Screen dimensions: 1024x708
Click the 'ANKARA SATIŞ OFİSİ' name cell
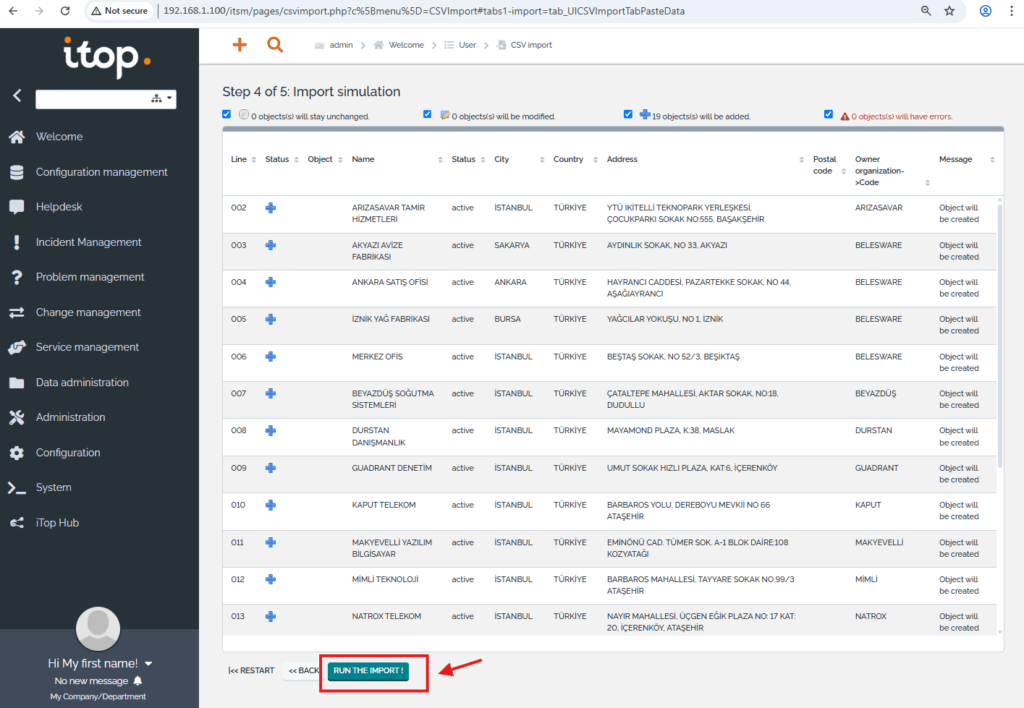390,282
